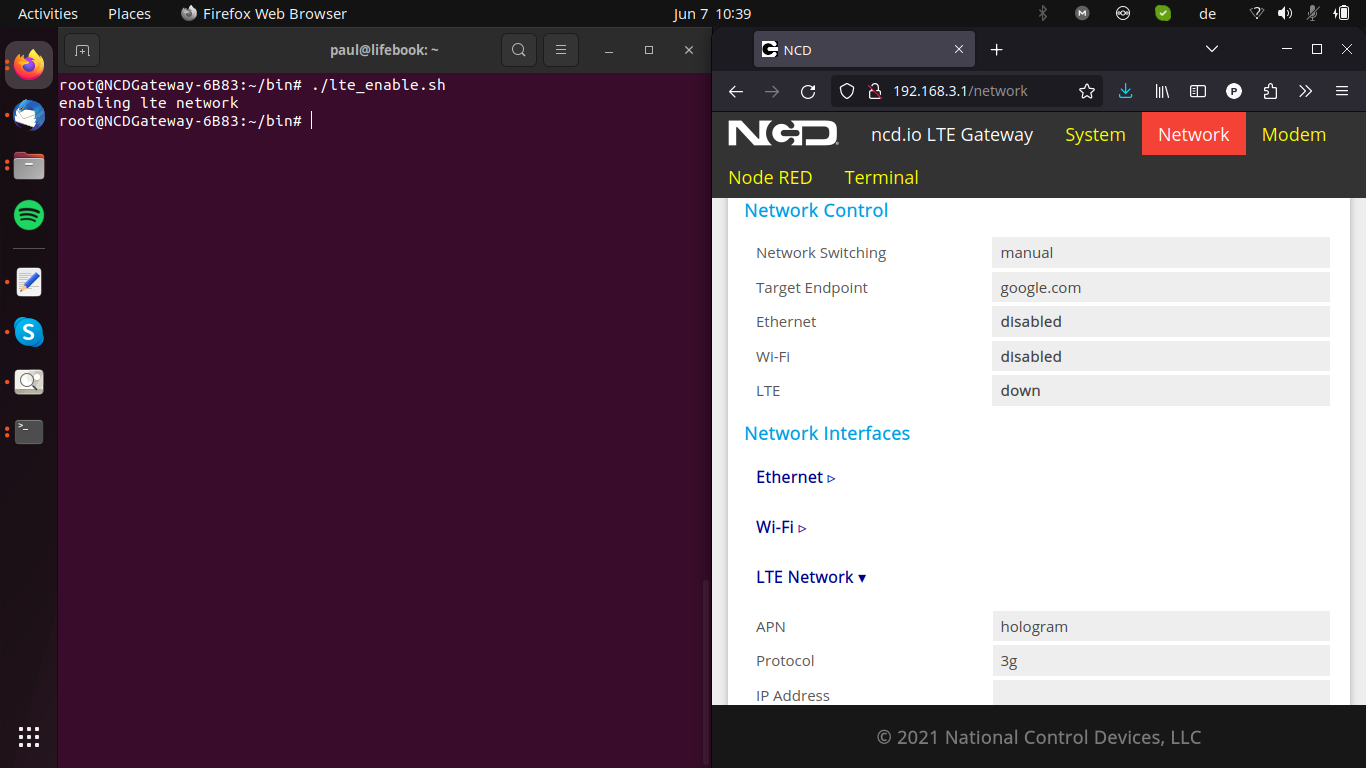
Task: Select the Network tab
Action: click(x=1194, y=134)
